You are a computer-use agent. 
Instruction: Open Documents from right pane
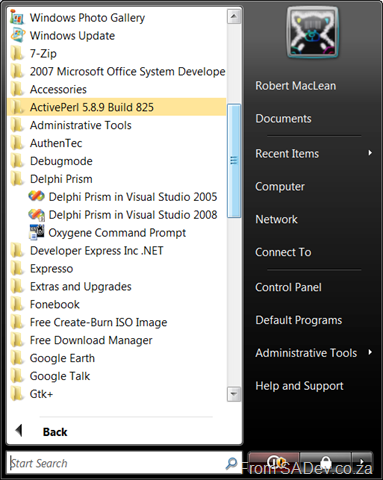coord(283,119)
